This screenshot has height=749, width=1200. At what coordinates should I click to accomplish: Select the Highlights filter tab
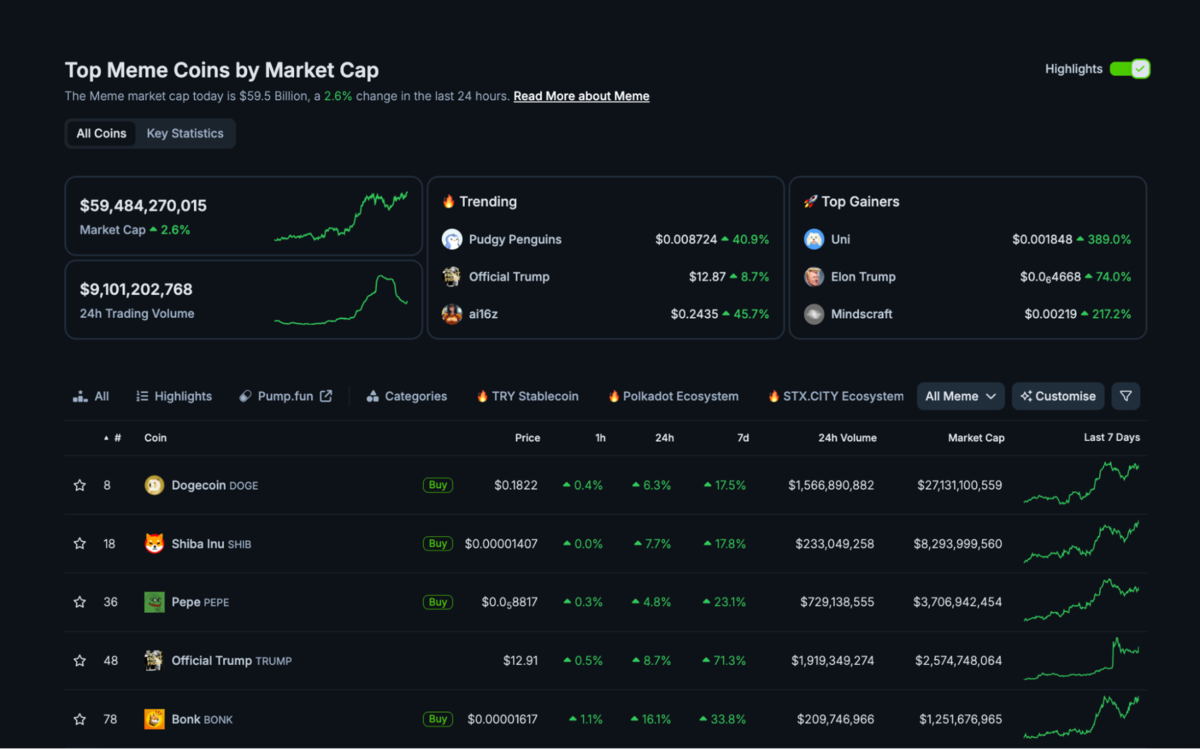pos(174,397)
